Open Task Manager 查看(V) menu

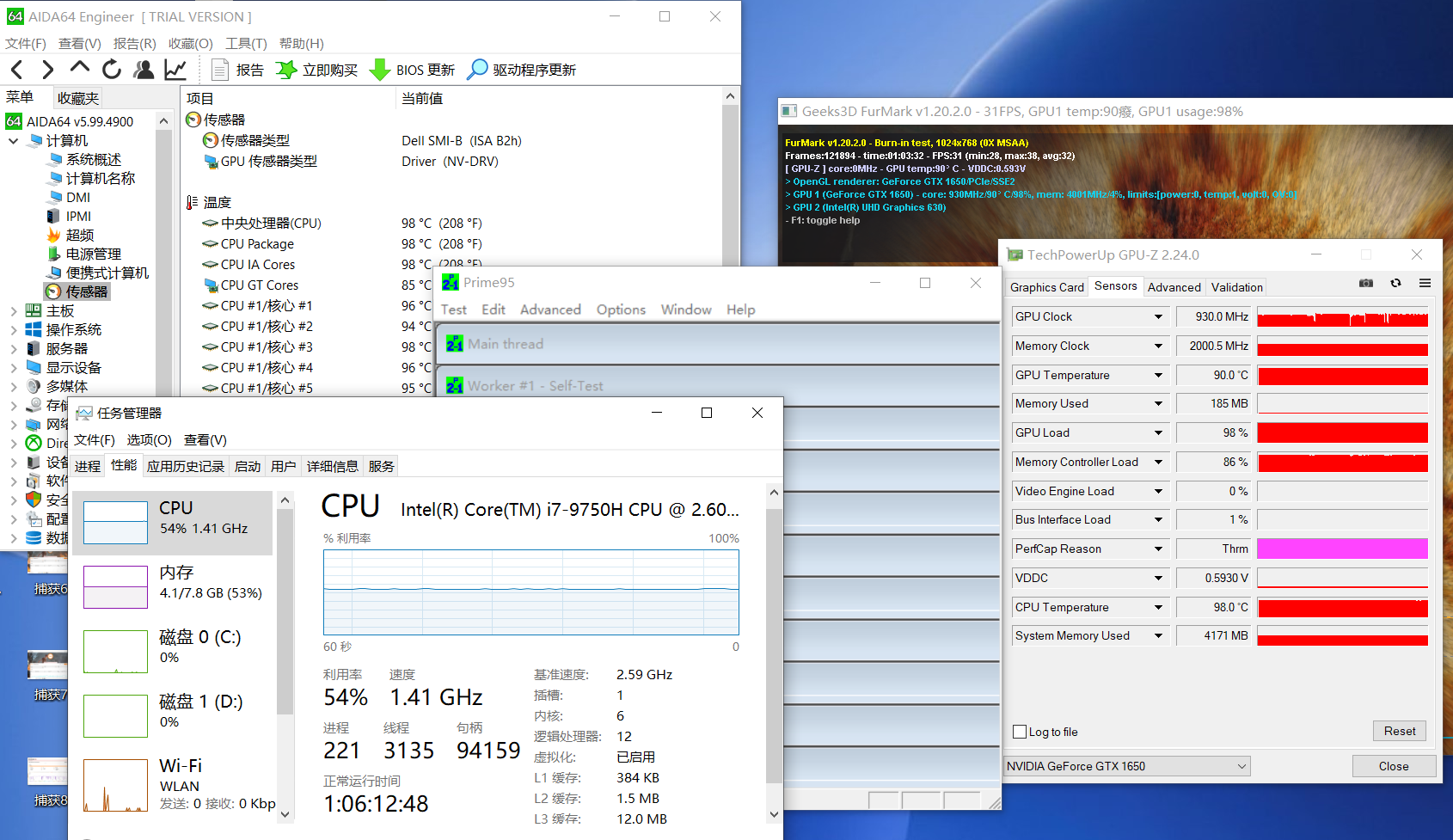click(205, 439)
